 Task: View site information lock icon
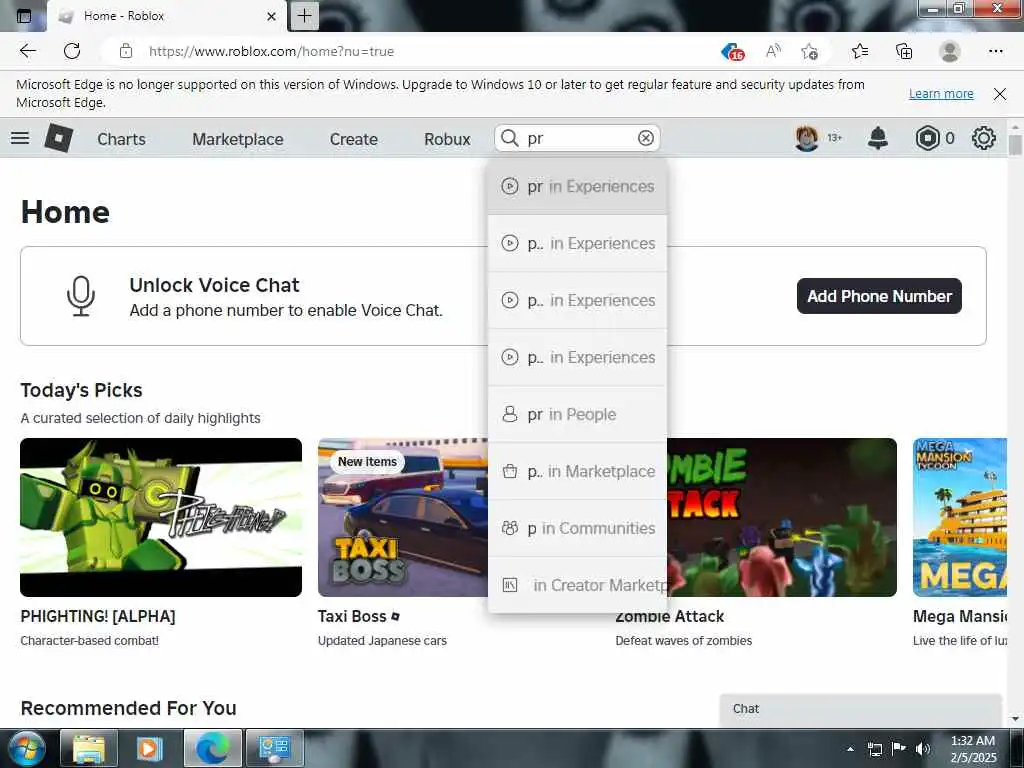point(126,51)
